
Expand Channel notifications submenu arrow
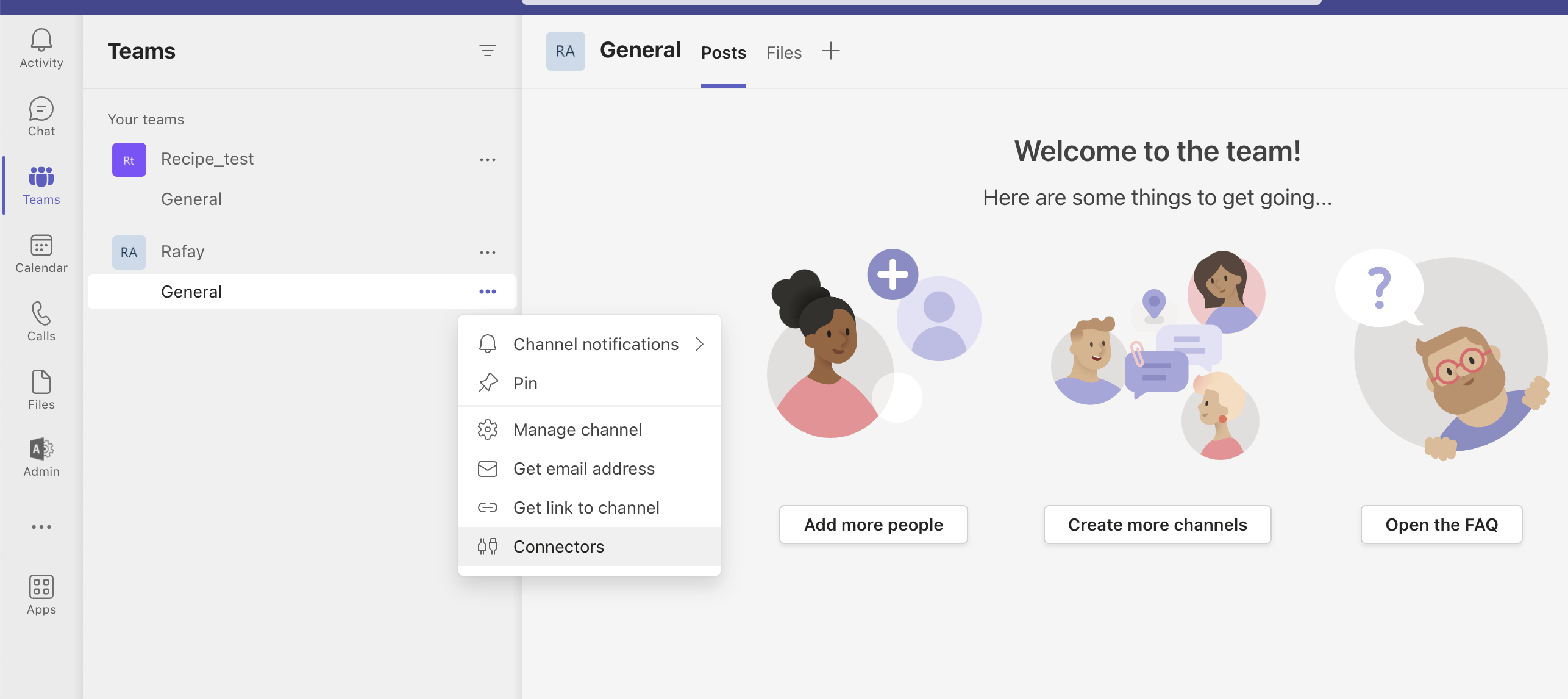(699, 344)
